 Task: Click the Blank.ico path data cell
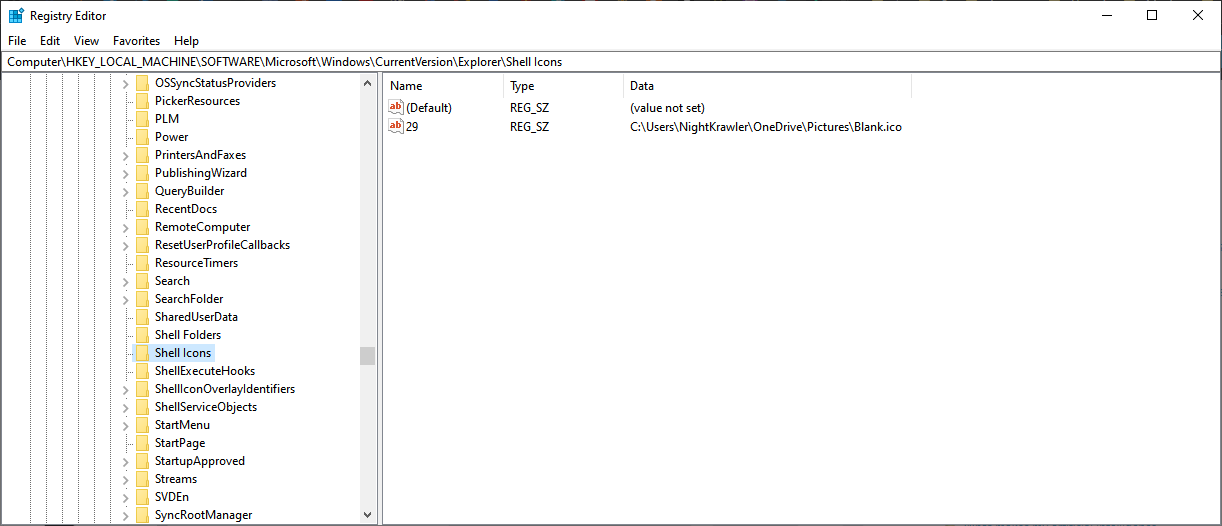point(766,126)
